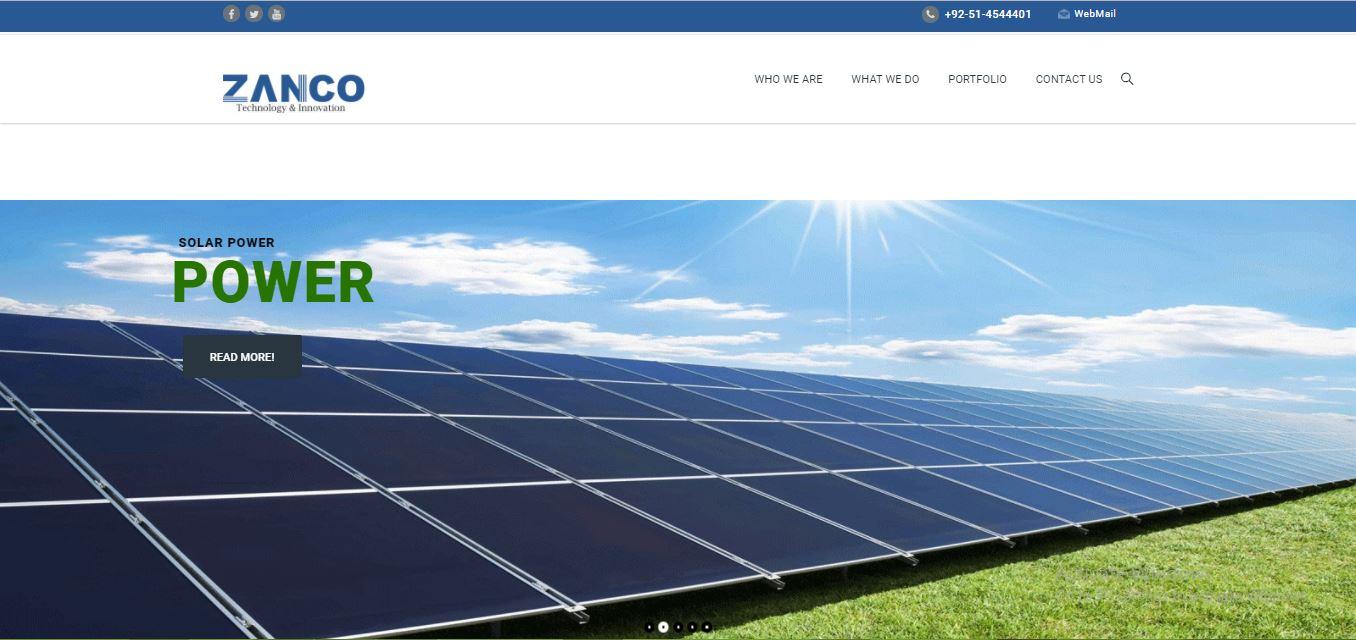
Task: Open the WHO WE ARE menu
Action: click(788, 79)
